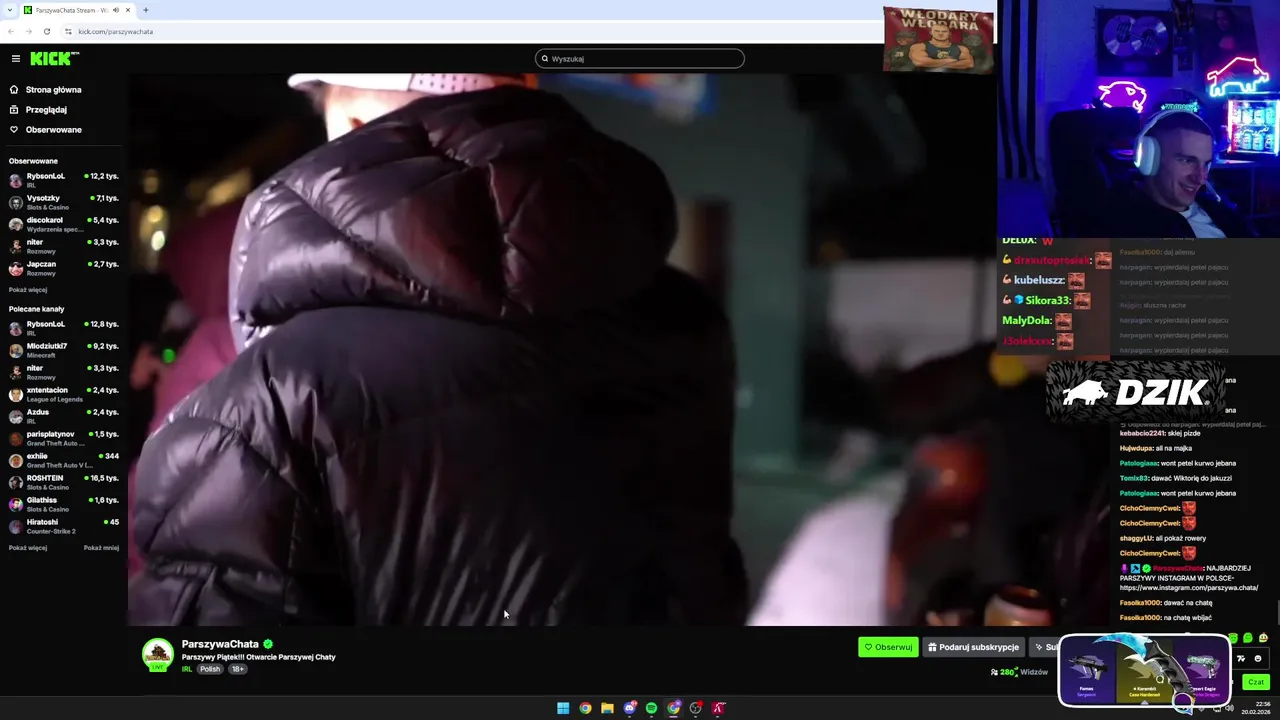This screenshot has width=1280, height=720.
Task: Open File Explorer from taskbar
Action: (x=607, y=708)
